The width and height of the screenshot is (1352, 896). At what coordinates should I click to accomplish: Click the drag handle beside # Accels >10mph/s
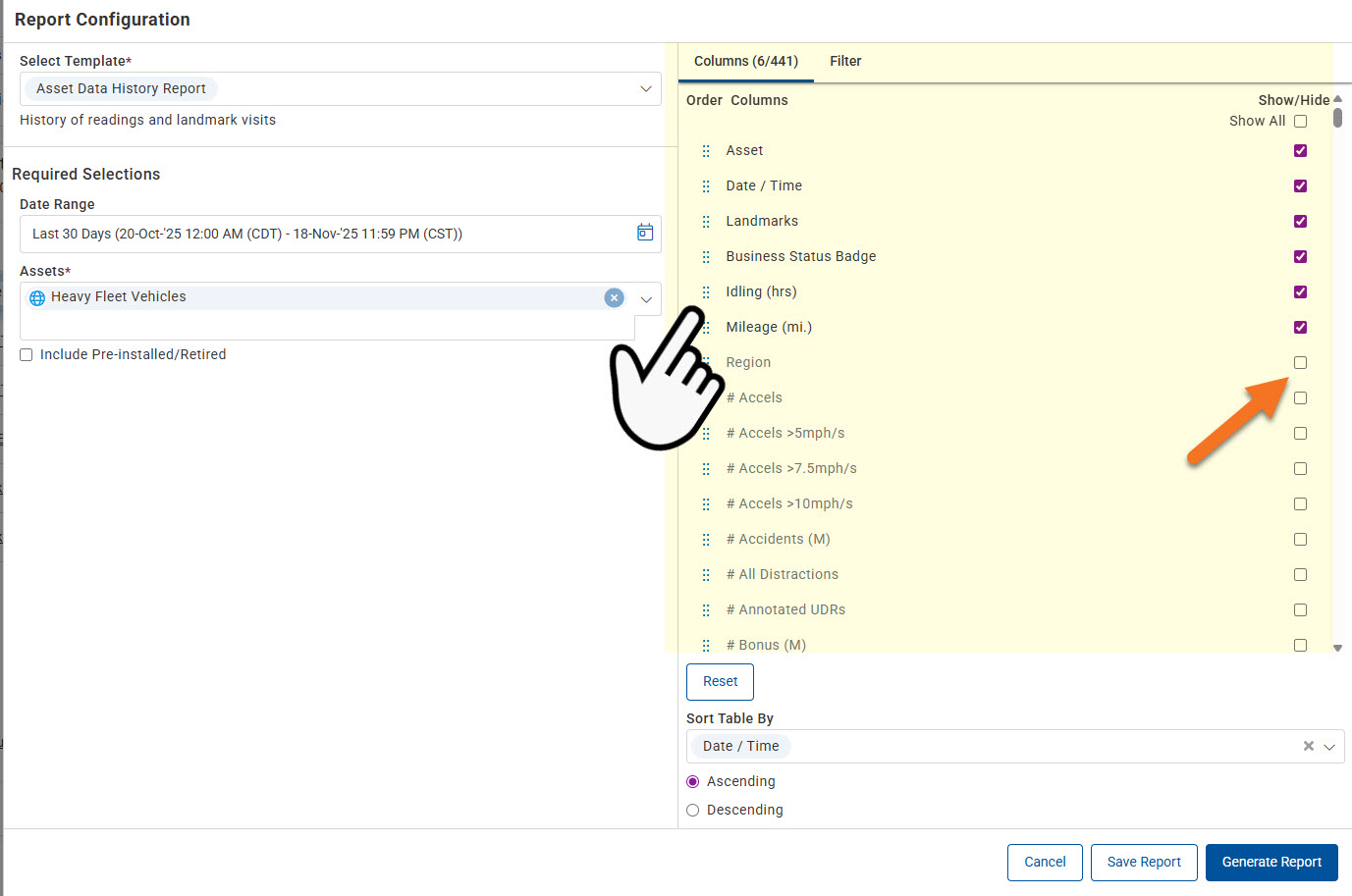click(x=706, y=504)
